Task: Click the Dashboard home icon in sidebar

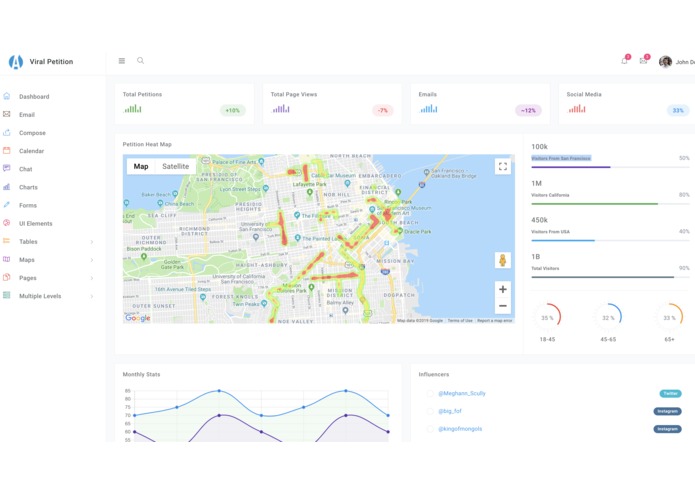Action: coord(7,96)
